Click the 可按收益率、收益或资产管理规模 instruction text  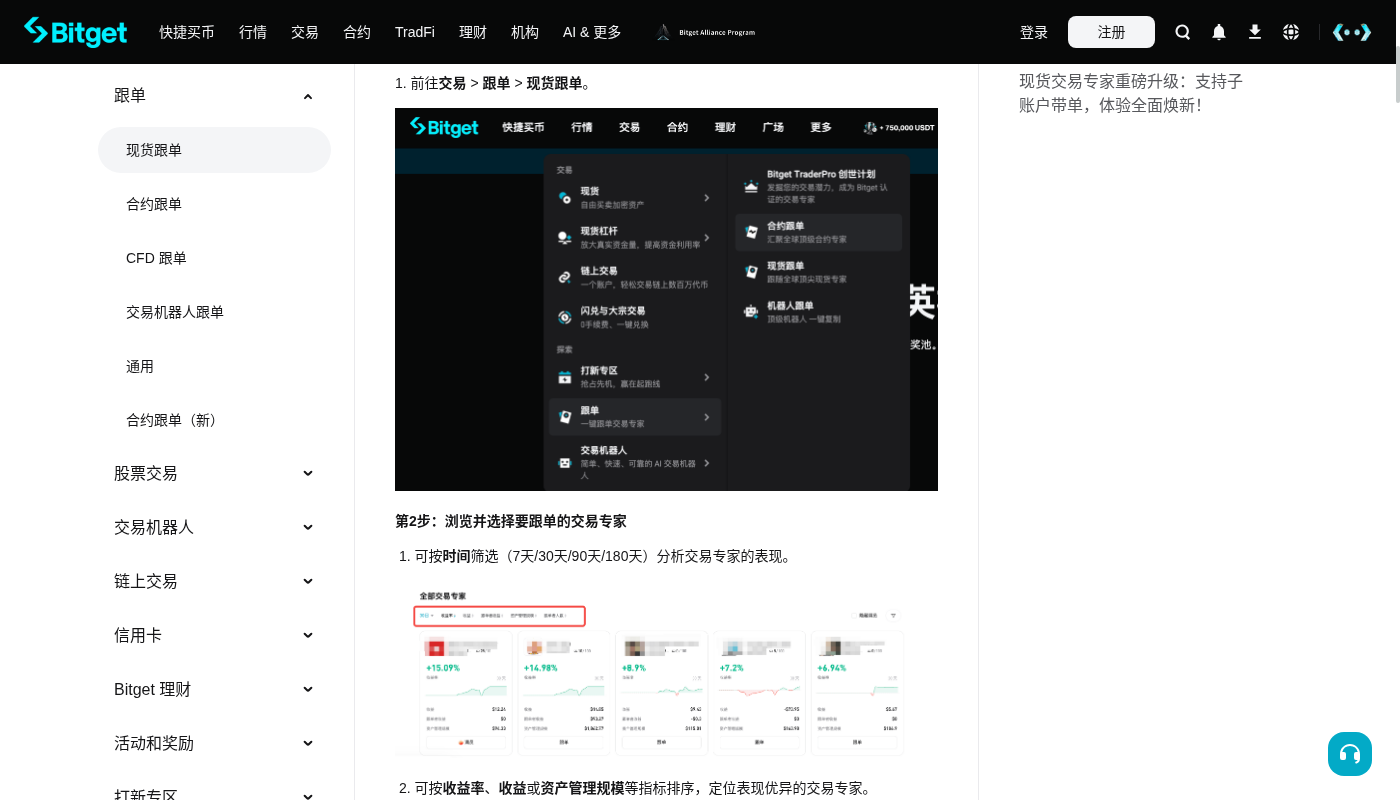tap(644, 788)
